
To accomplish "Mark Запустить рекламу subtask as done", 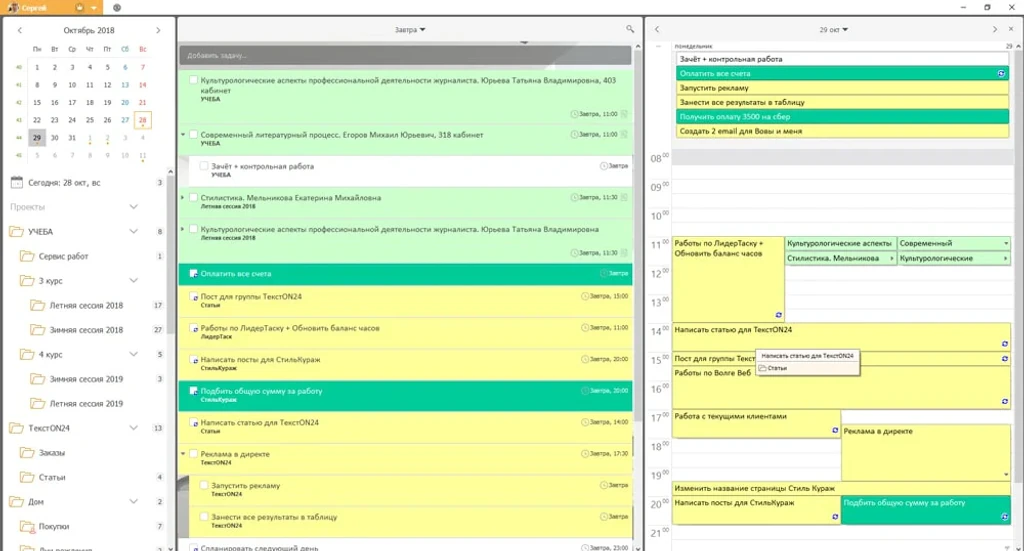I will click(204, 485).
